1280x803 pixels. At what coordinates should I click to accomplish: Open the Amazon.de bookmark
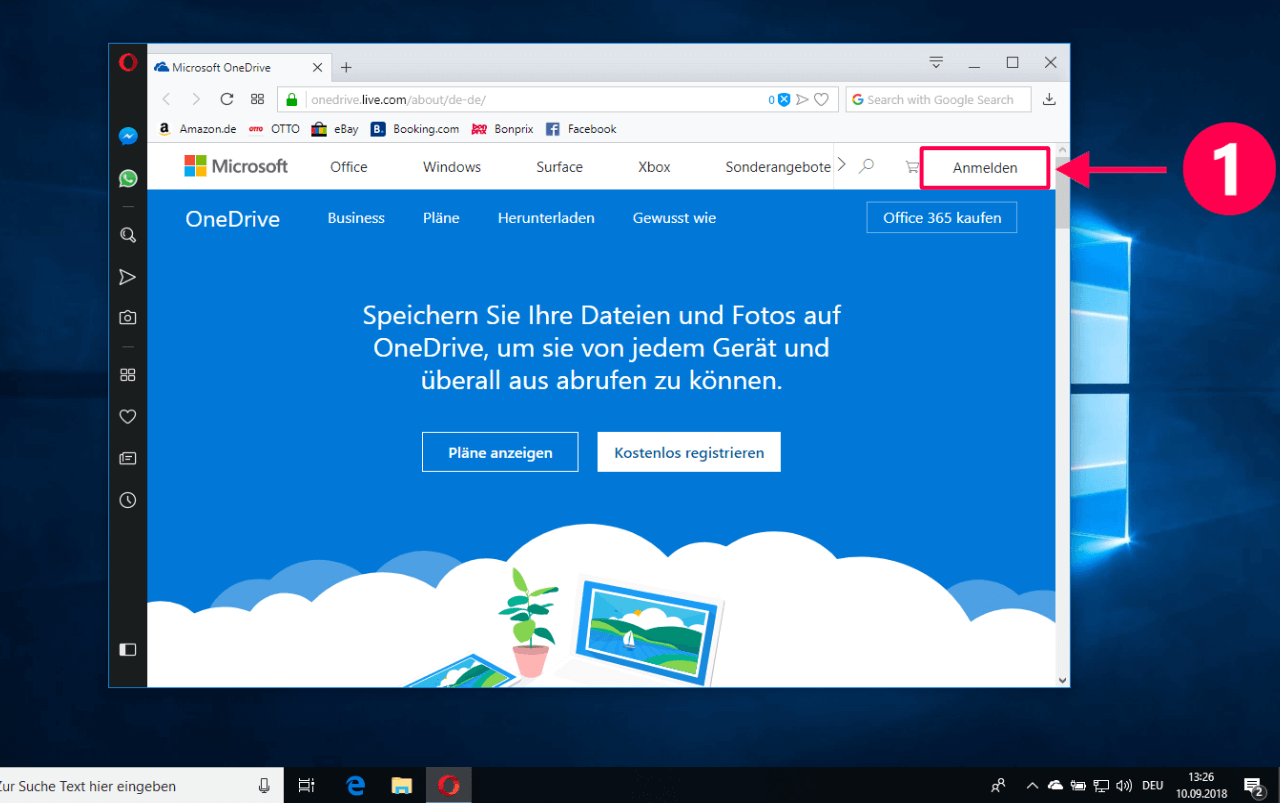tap(198, 129)
